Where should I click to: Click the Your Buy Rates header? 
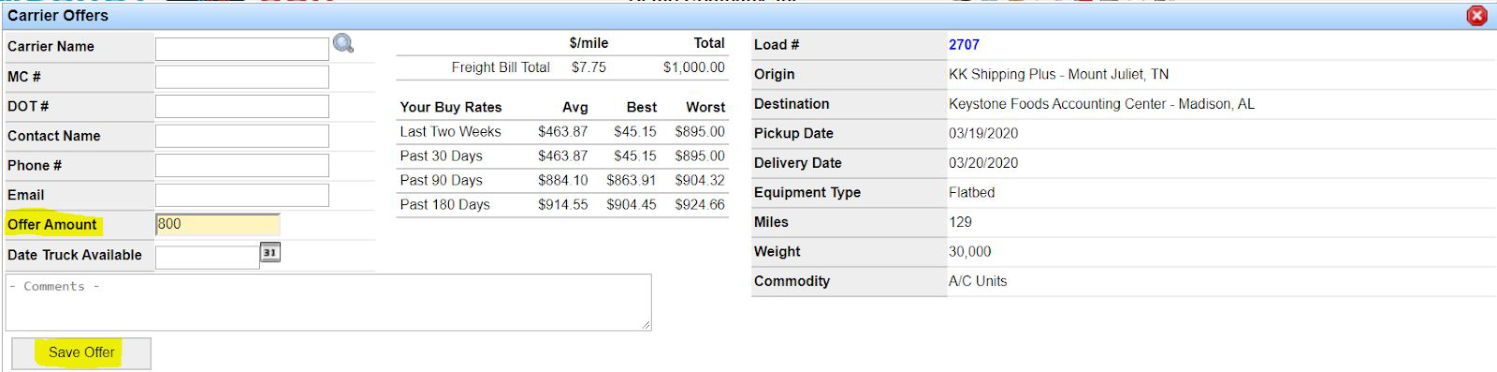pyautogui.click(x=451, y=107)
